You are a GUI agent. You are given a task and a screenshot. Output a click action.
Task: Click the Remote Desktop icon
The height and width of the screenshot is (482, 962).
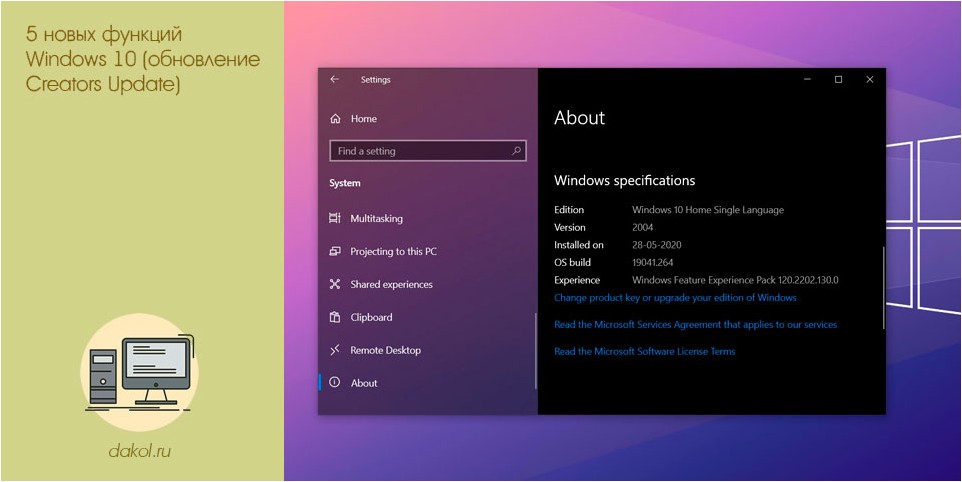point(335,350)
